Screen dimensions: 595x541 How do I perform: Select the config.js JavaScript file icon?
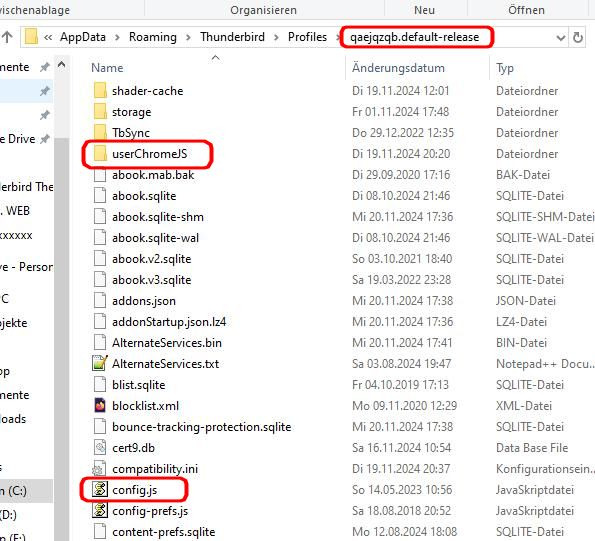tap(100, 489)
